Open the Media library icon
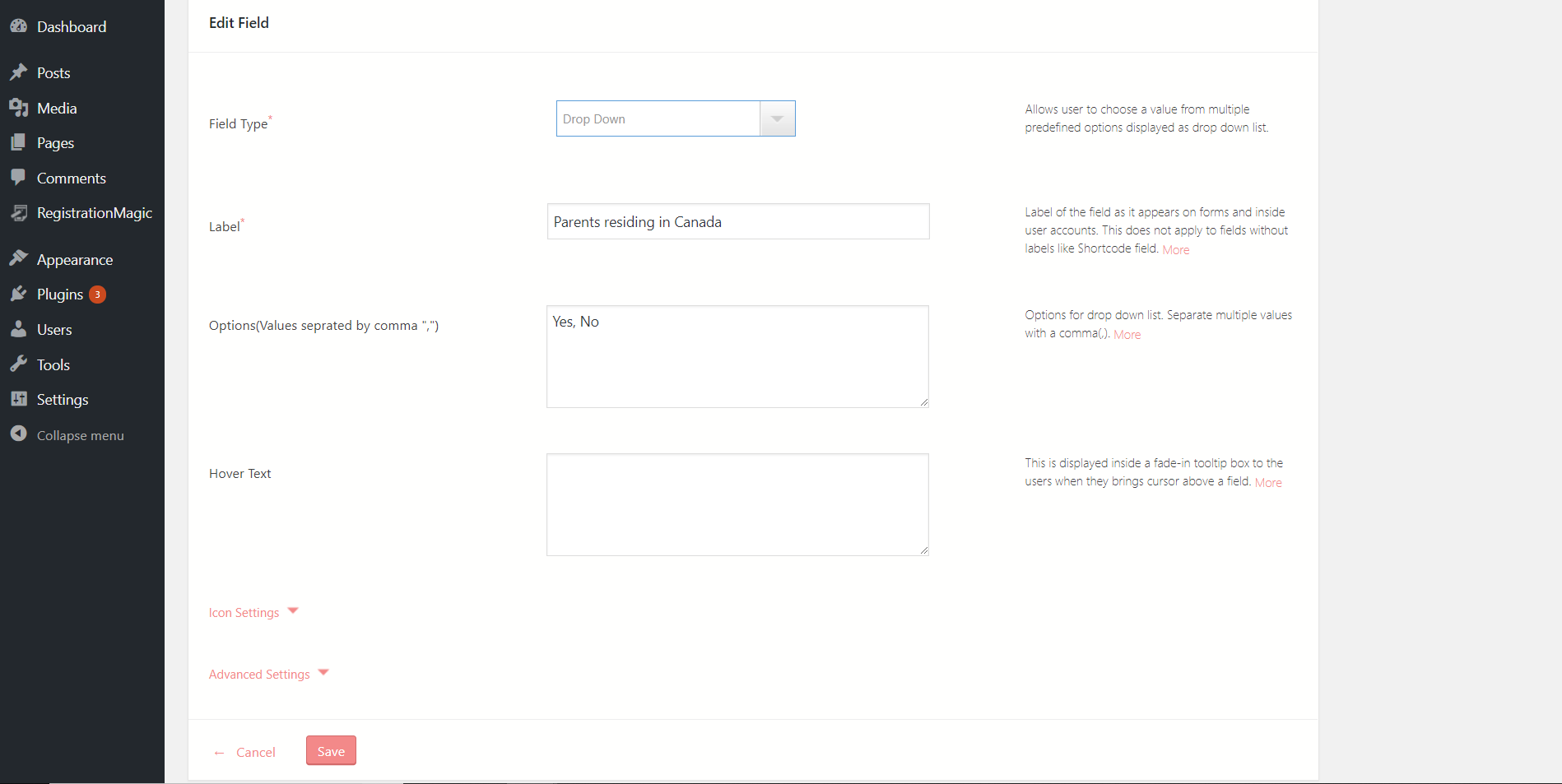1562x784 pixels. pyautogui.click(x=20, y=108)
